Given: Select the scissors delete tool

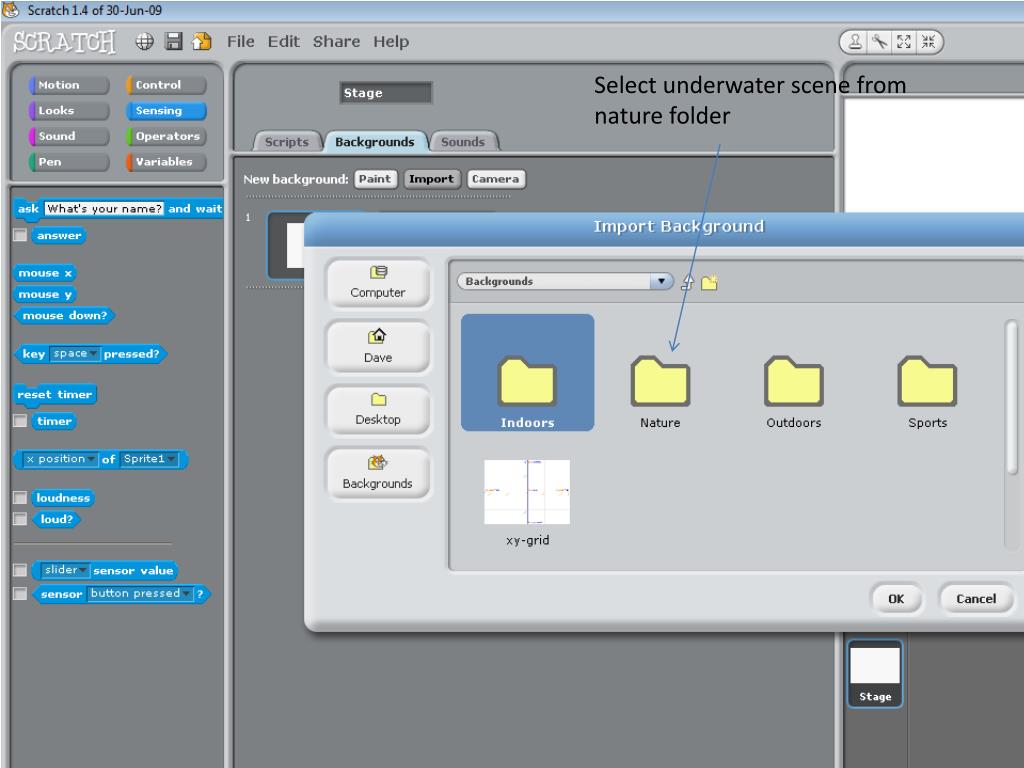Looking at the screenshot, I should coord(880,42).
